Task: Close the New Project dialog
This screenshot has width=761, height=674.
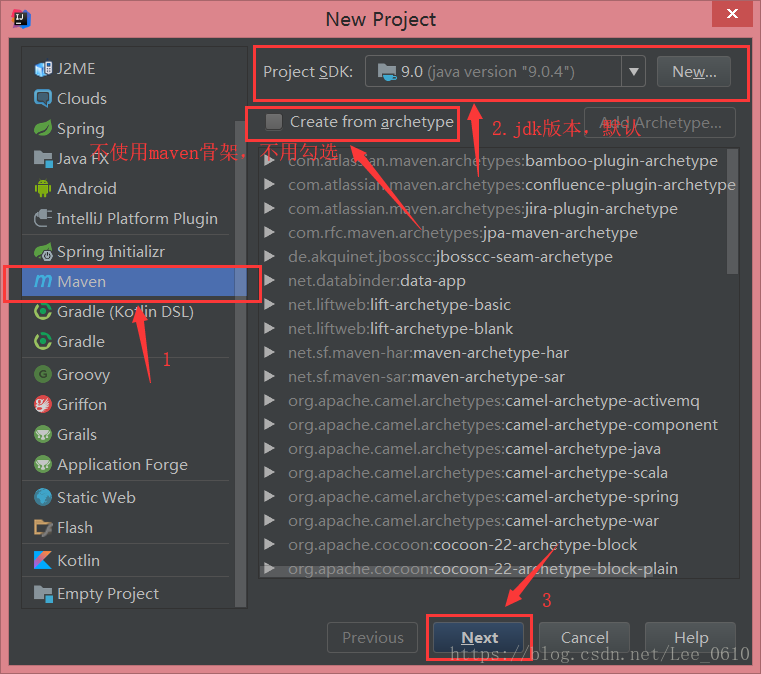Action: (732, 14)
